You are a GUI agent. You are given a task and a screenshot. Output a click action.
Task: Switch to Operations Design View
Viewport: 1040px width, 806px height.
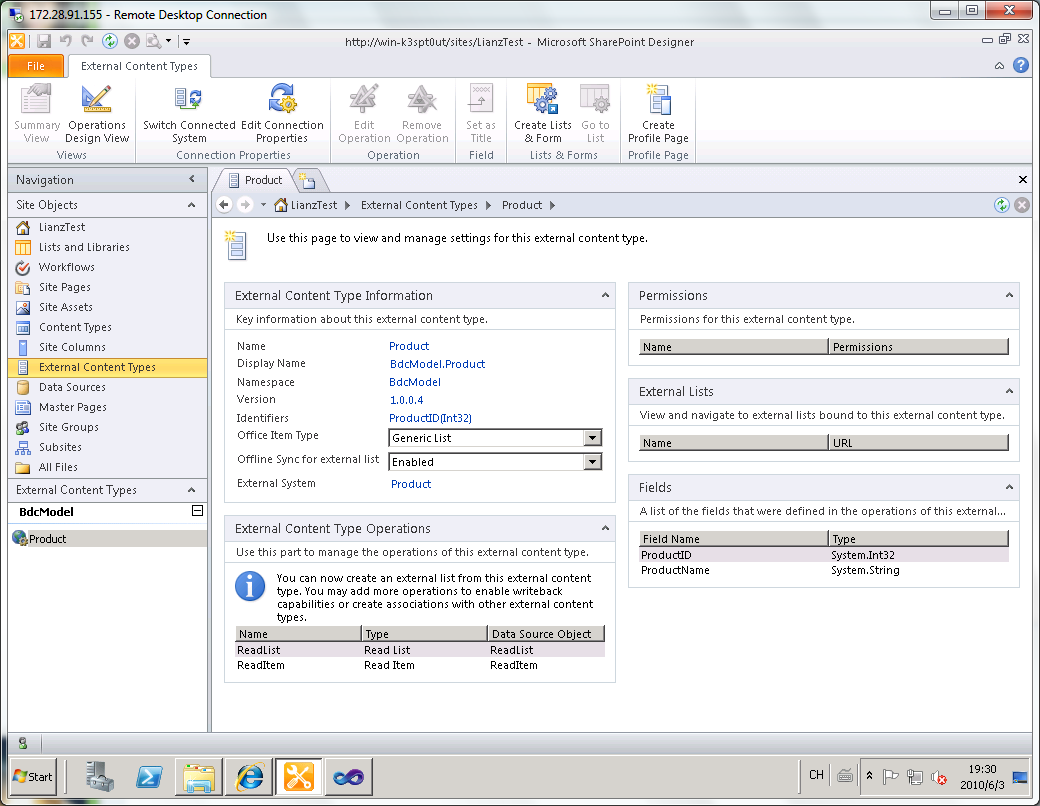point(97,113)
